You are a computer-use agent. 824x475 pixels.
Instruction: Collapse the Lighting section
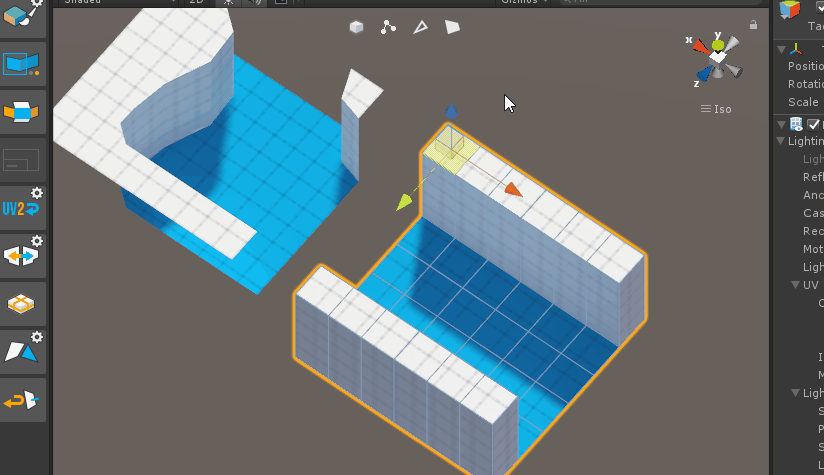[x=781, y=141]
